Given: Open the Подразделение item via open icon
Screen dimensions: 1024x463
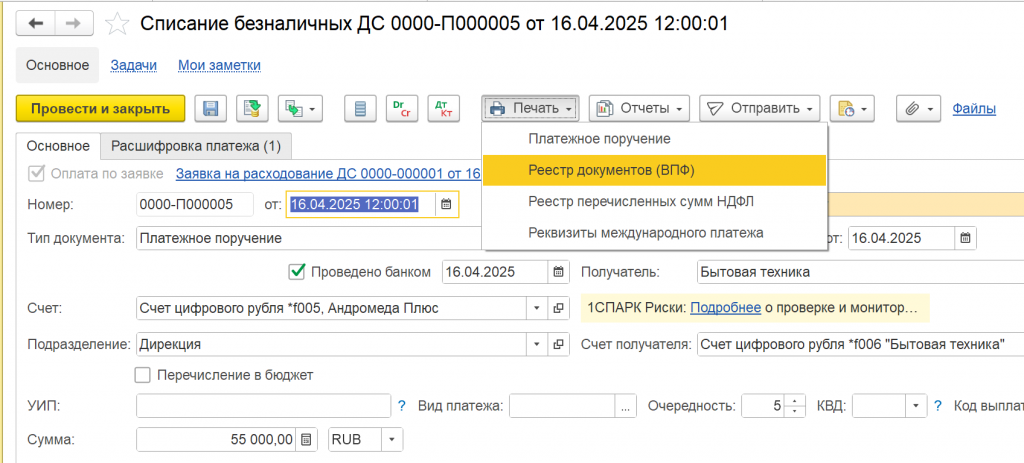Looking at the screenshot, I should pyautogui.click(x=558, y=343).
